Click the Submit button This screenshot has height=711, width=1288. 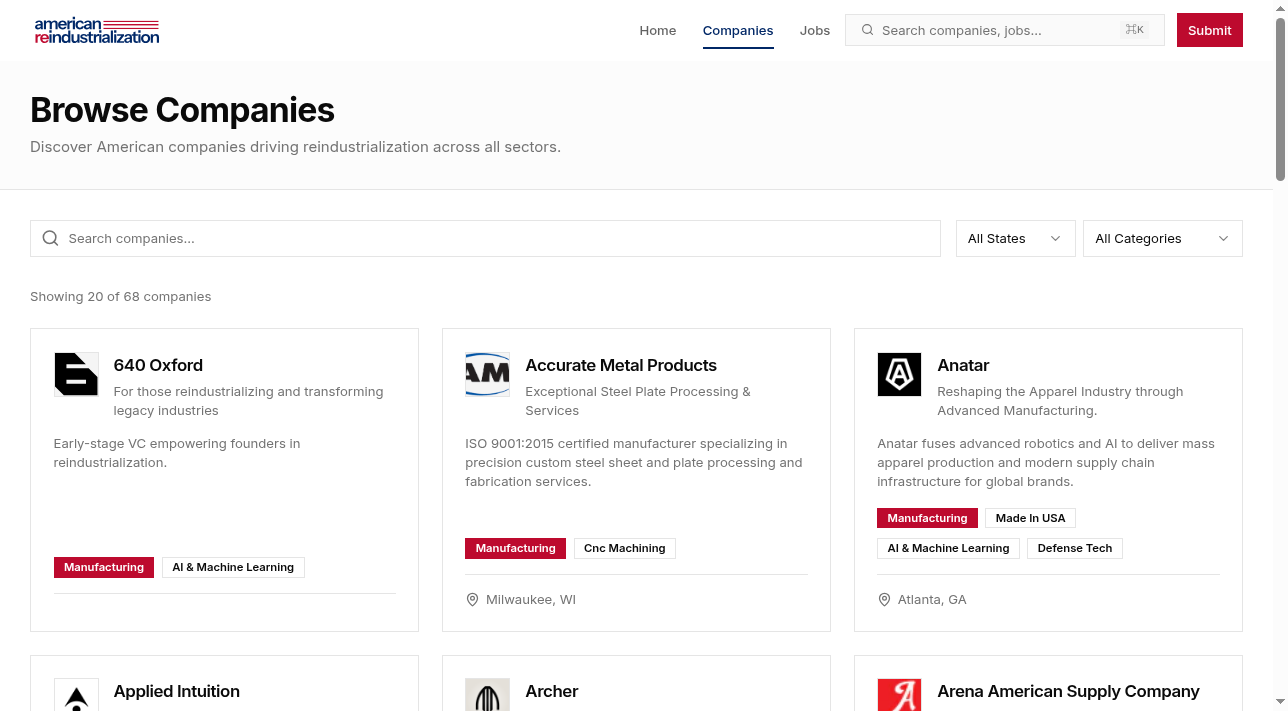click(1210, 30)
